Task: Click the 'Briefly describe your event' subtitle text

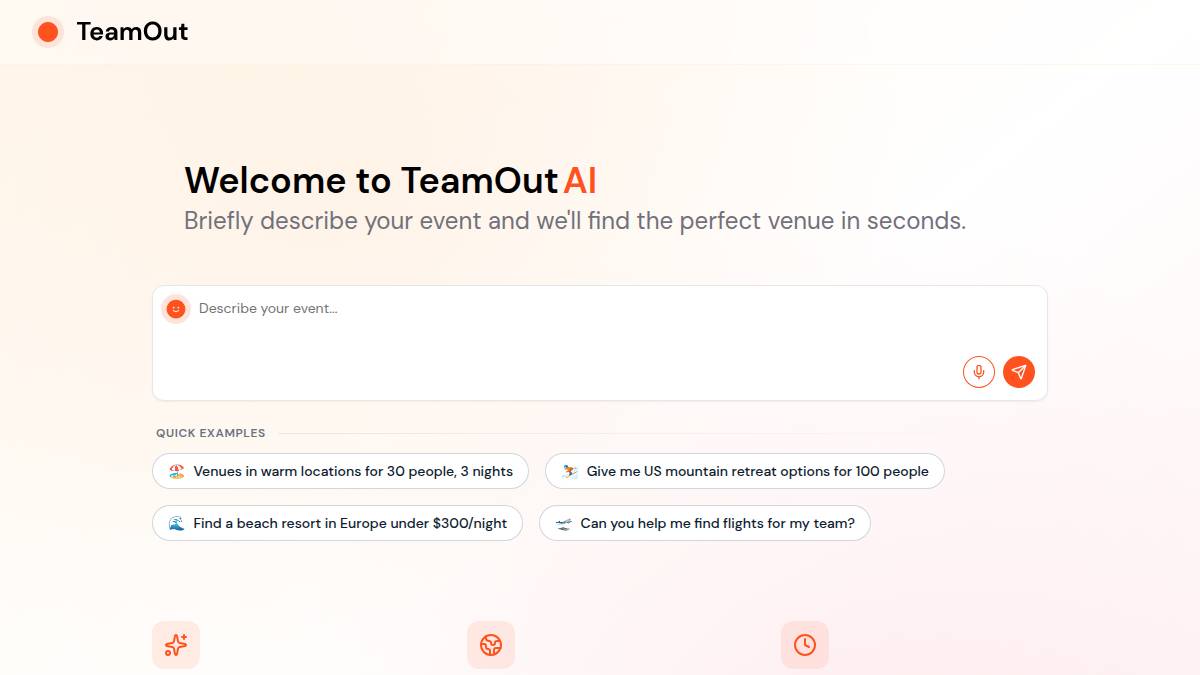Action: tap(575, 221)
